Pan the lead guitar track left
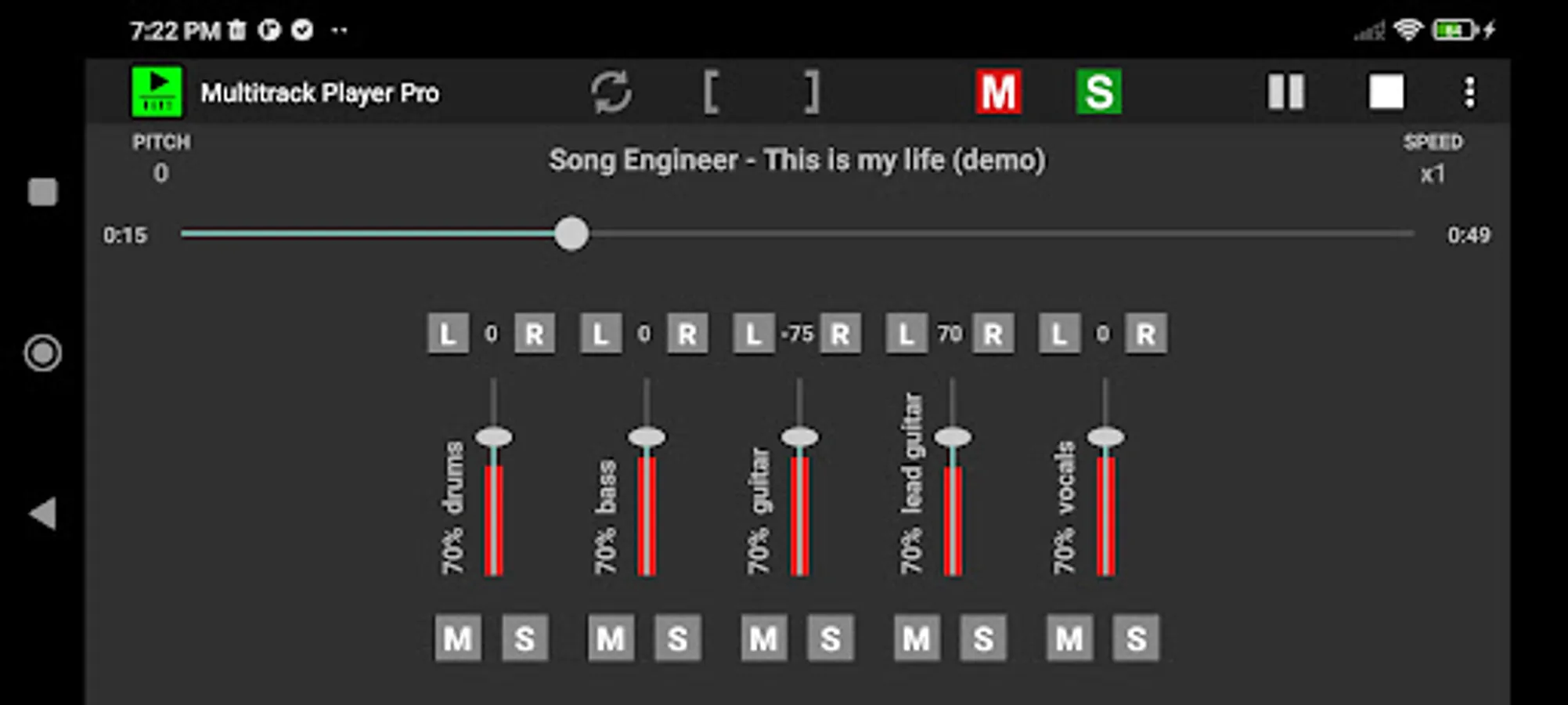The width and height of the screenshot is (1568, 705). coord(907,334)
